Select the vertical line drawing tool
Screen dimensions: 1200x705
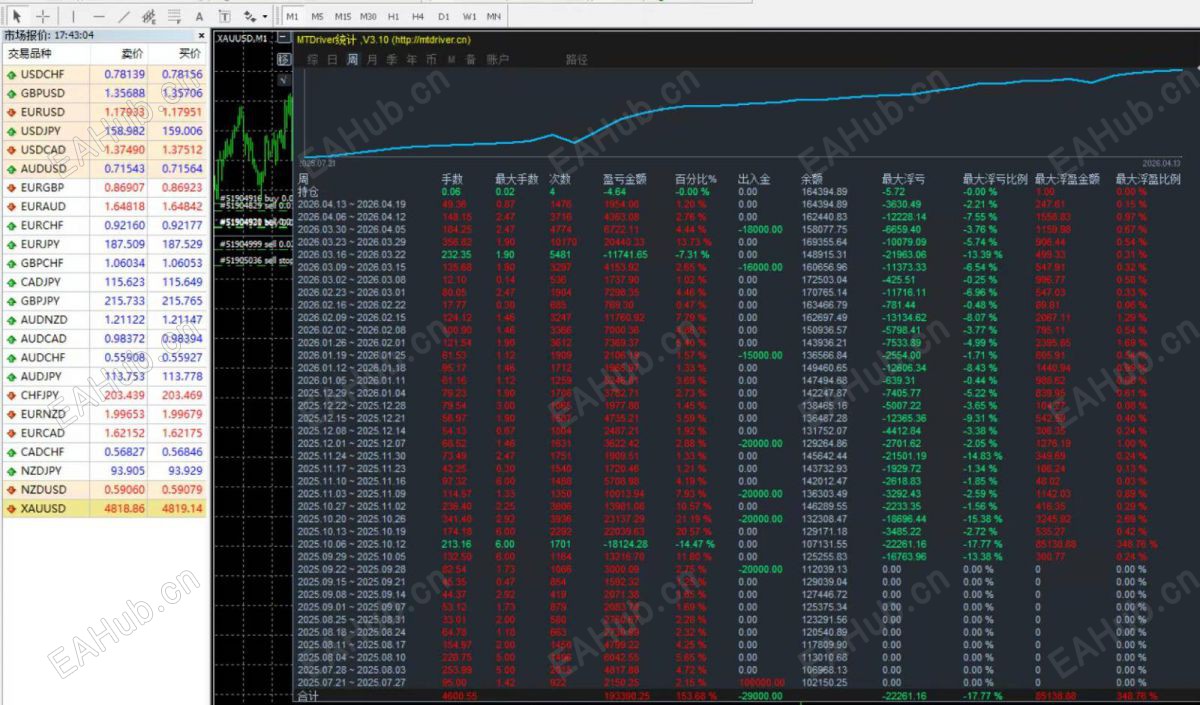pyautogui.click(x=73, y=16)
